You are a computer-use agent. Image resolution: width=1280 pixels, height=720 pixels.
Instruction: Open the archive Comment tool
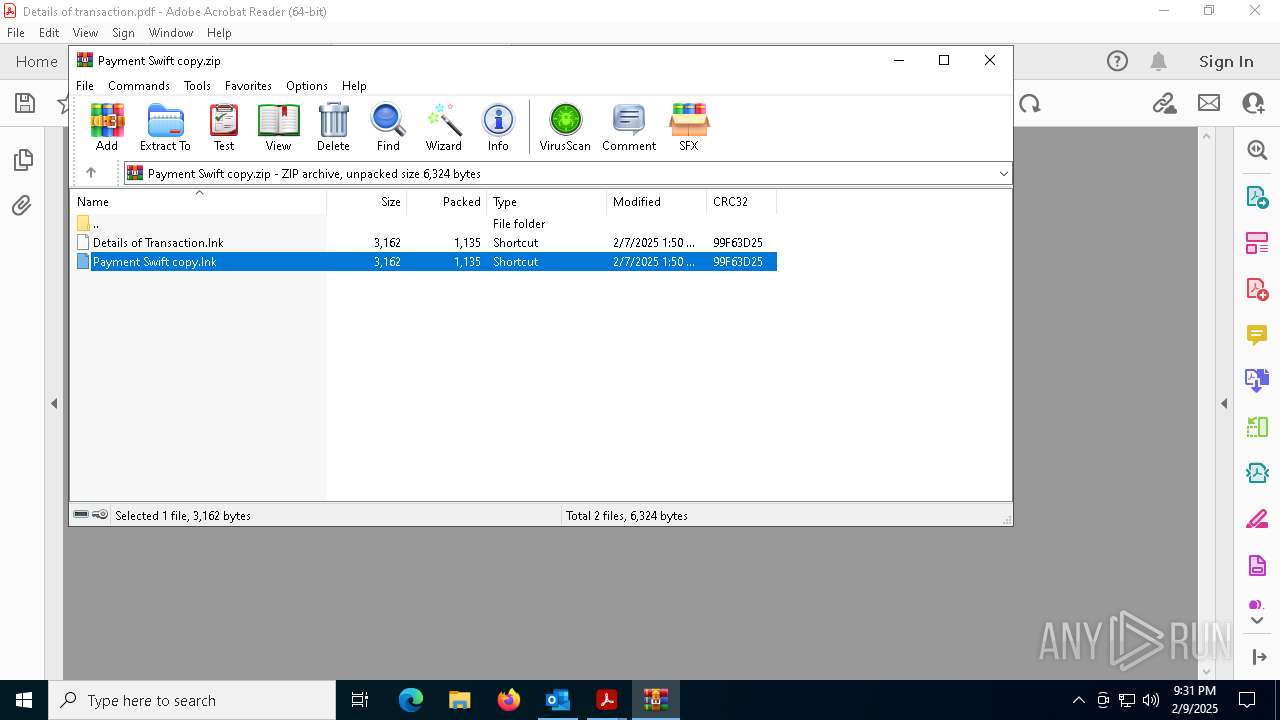pyautogui.click(x=629, y=127)
